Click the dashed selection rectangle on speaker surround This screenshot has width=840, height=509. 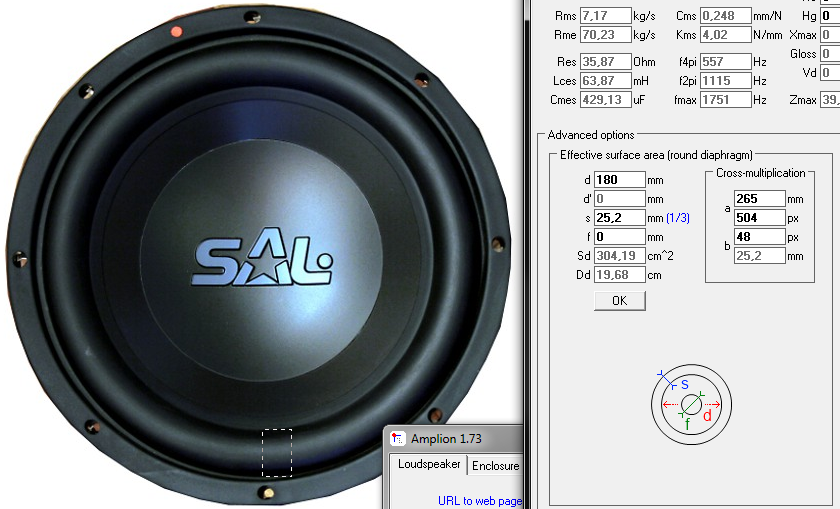[277, 453]
